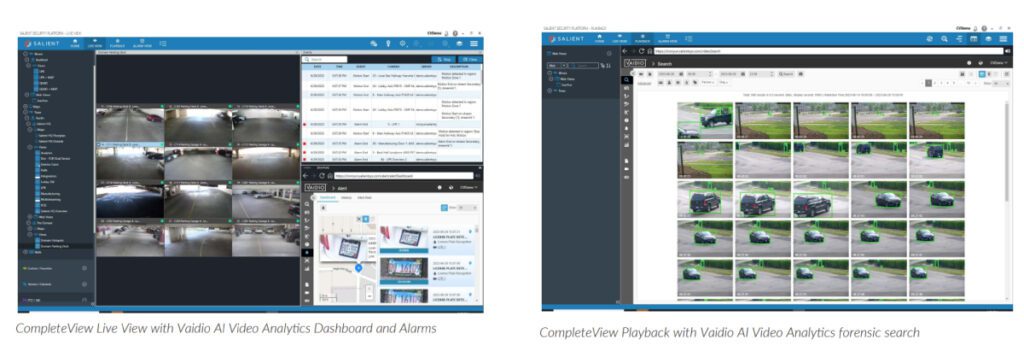
Task: Open CVdemo user dropdown in Vaidio Alert page
Action: [x=469, y=187]
